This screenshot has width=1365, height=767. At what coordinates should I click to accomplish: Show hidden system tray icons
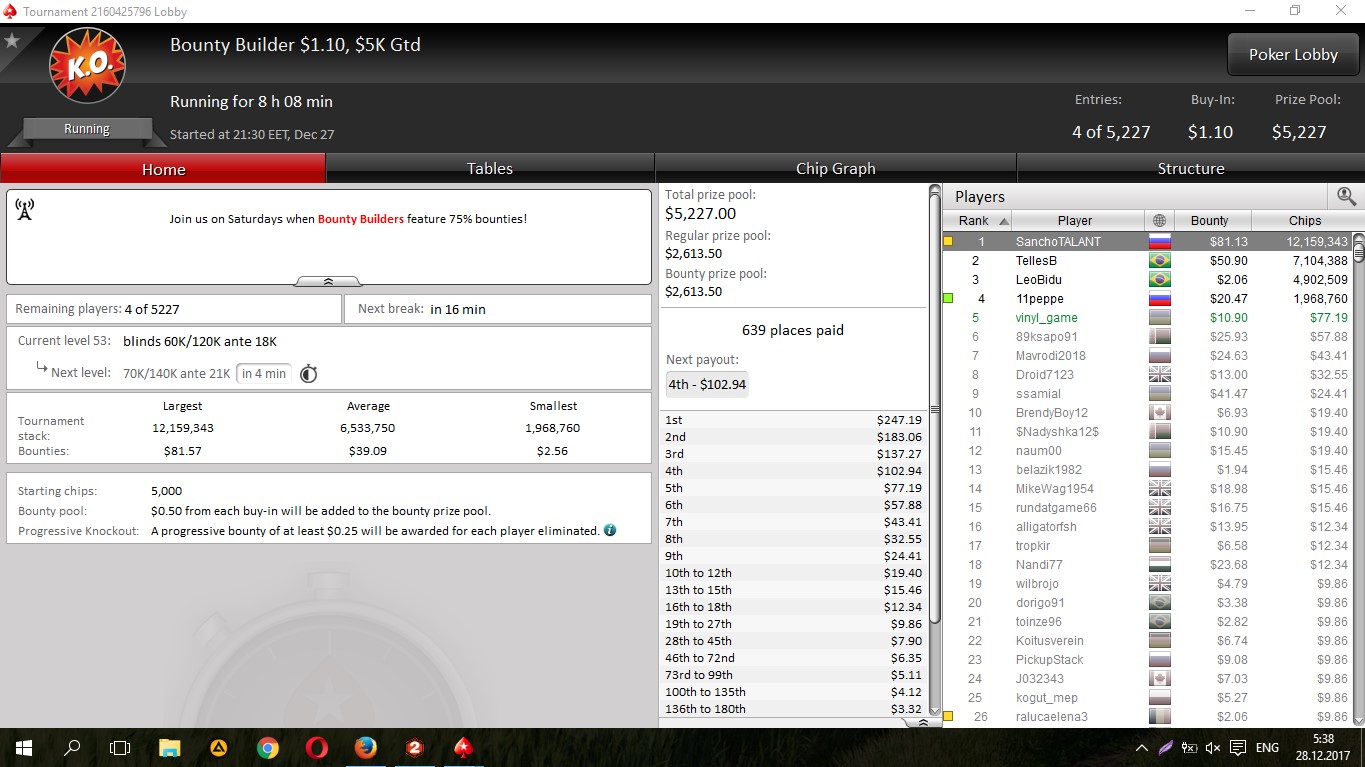(1141, 748)
